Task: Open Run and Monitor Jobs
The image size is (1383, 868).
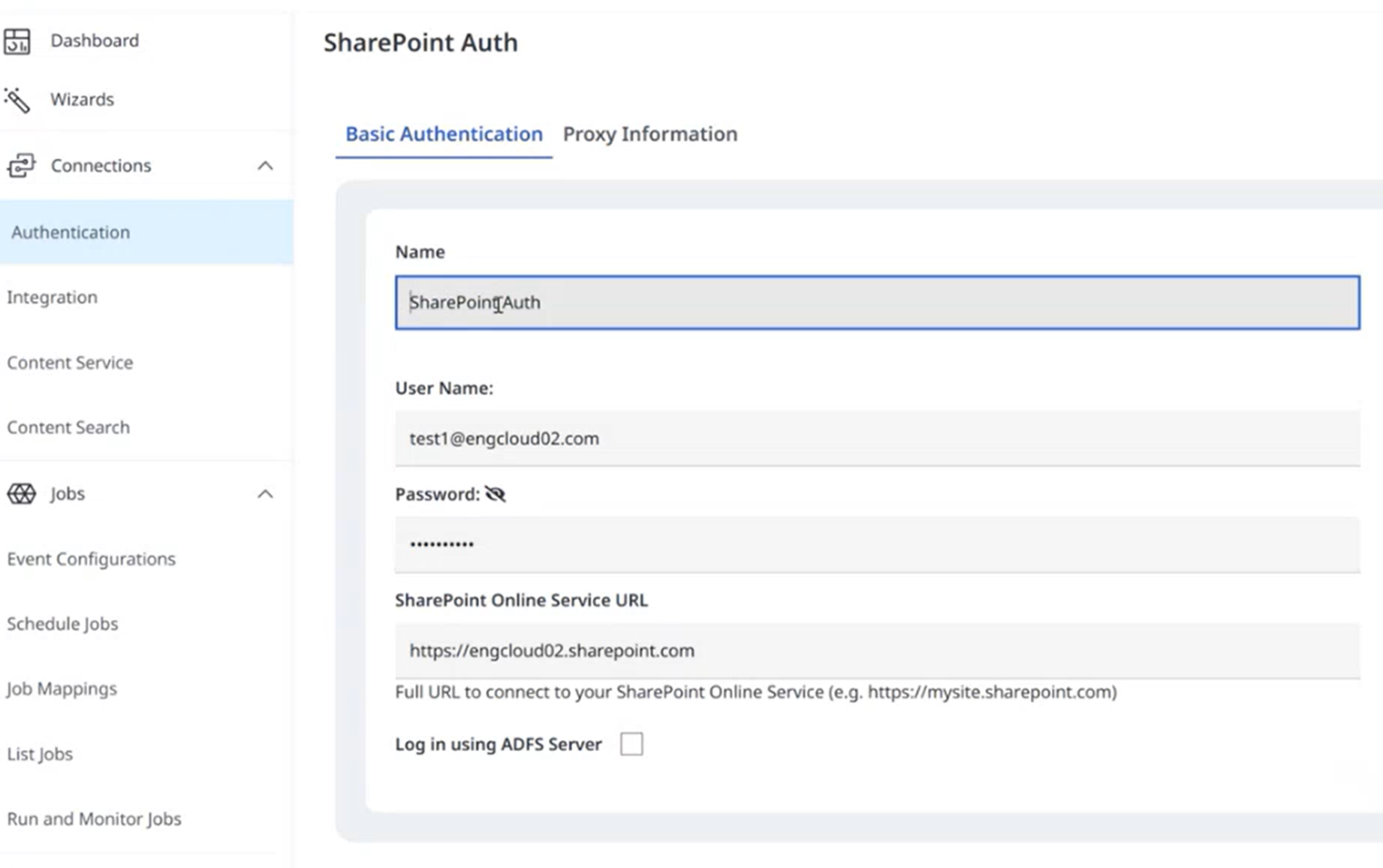Action: click(94, 819)
